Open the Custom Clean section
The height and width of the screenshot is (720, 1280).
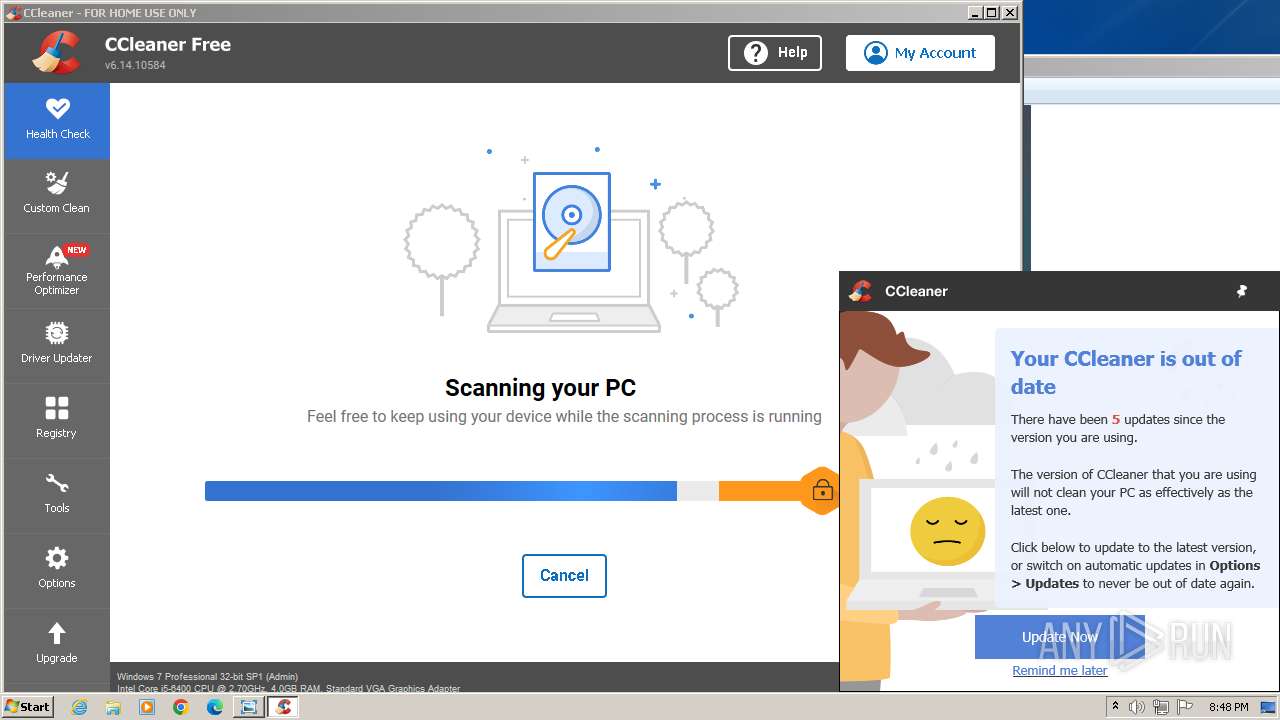point(57,195)
